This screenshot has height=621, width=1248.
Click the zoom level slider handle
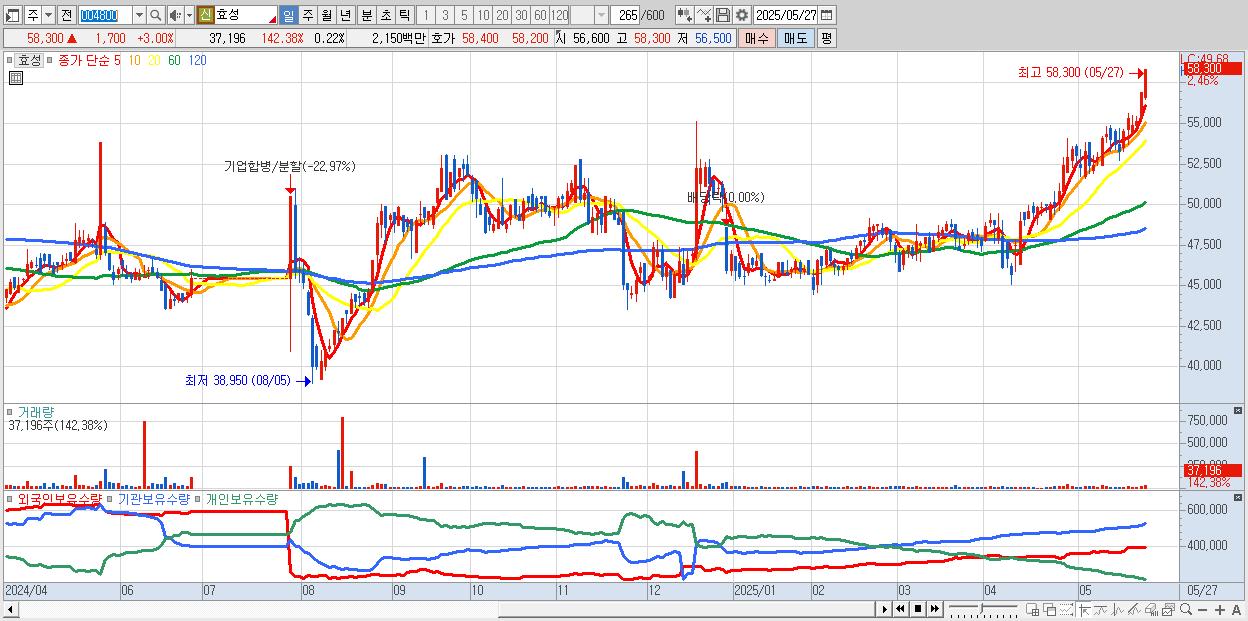pos(982,609)
